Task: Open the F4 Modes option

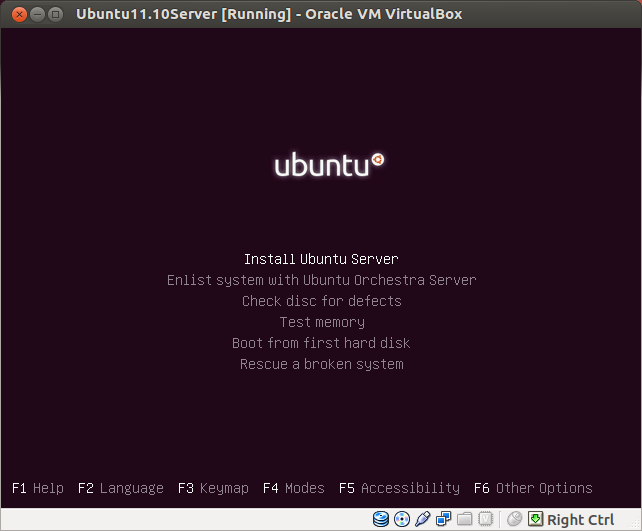Action: pyautogui.click(x=294, y=488)
